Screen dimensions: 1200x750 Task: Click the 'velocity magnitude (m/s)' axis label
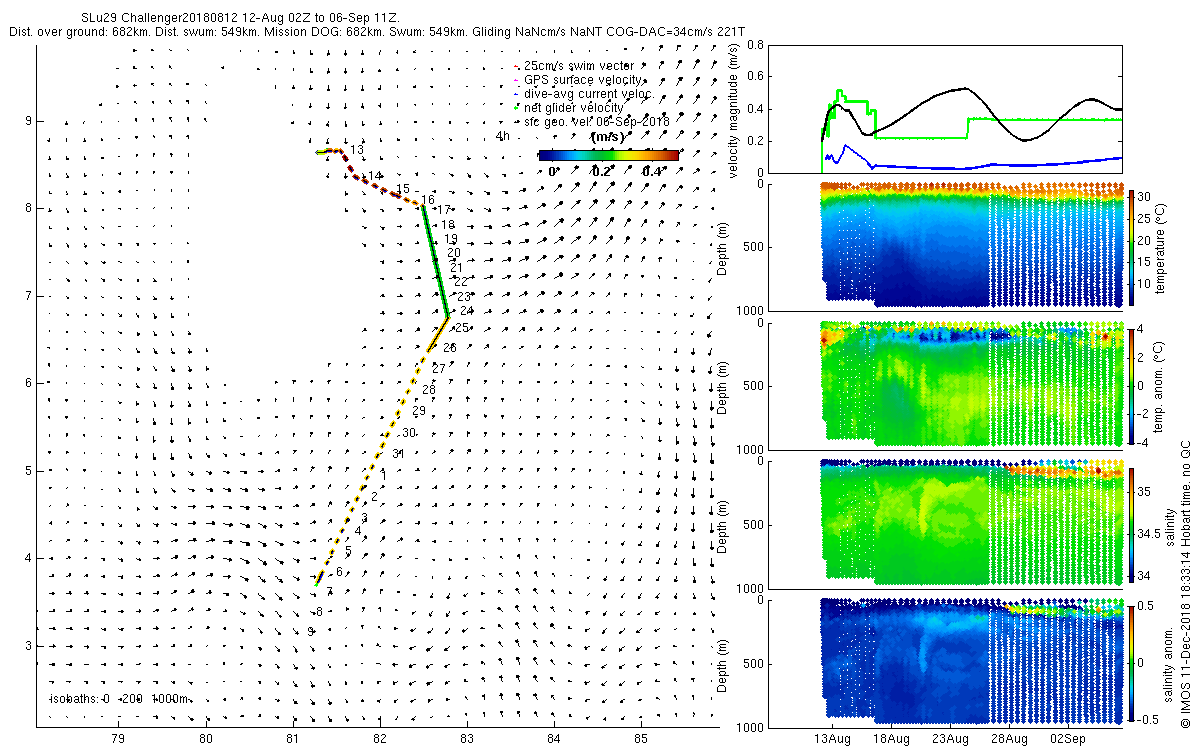click(x=735, y=109)
